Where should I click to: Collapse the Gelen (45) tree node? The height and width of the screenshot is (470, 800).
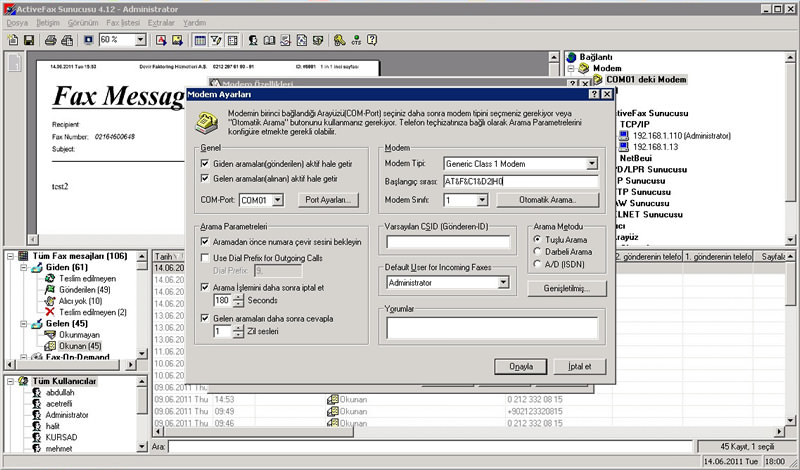pos(23,324)
